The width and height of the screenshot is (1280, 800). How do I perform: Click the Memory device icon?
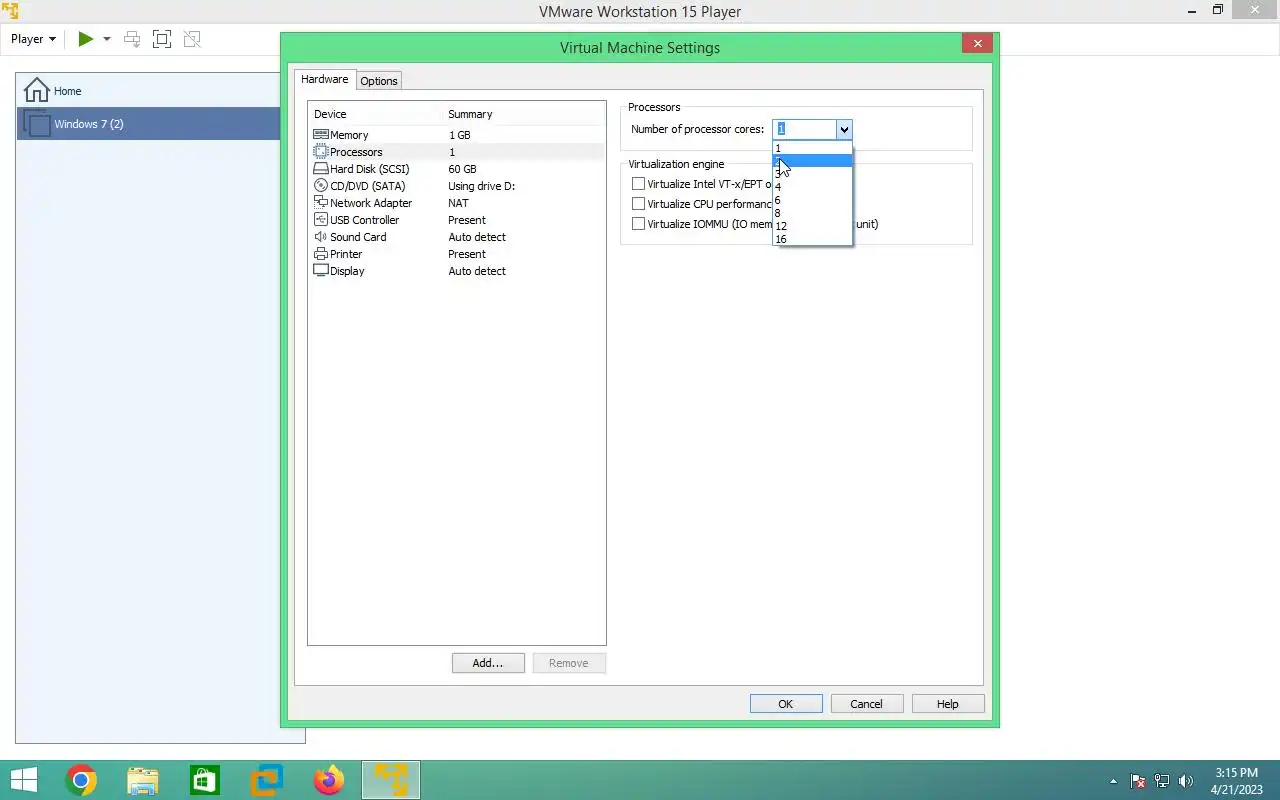(321, 135)
